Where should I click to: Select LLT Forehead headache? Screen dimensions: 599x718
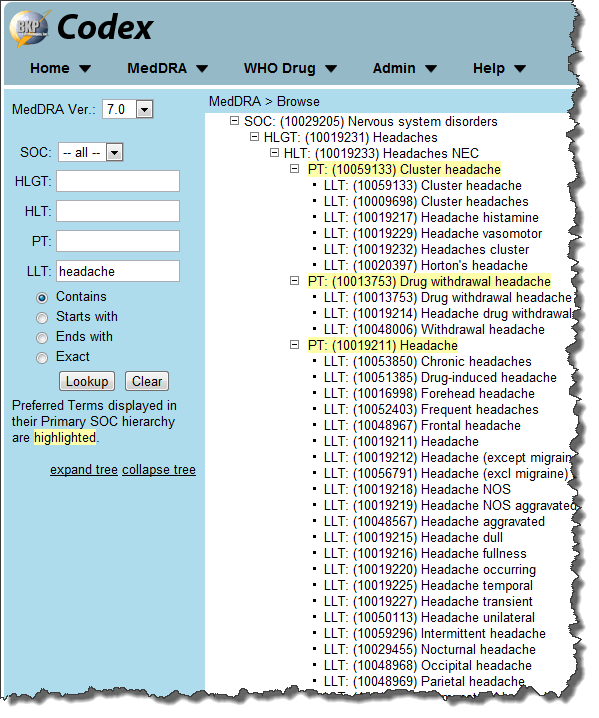click(429, 394)
